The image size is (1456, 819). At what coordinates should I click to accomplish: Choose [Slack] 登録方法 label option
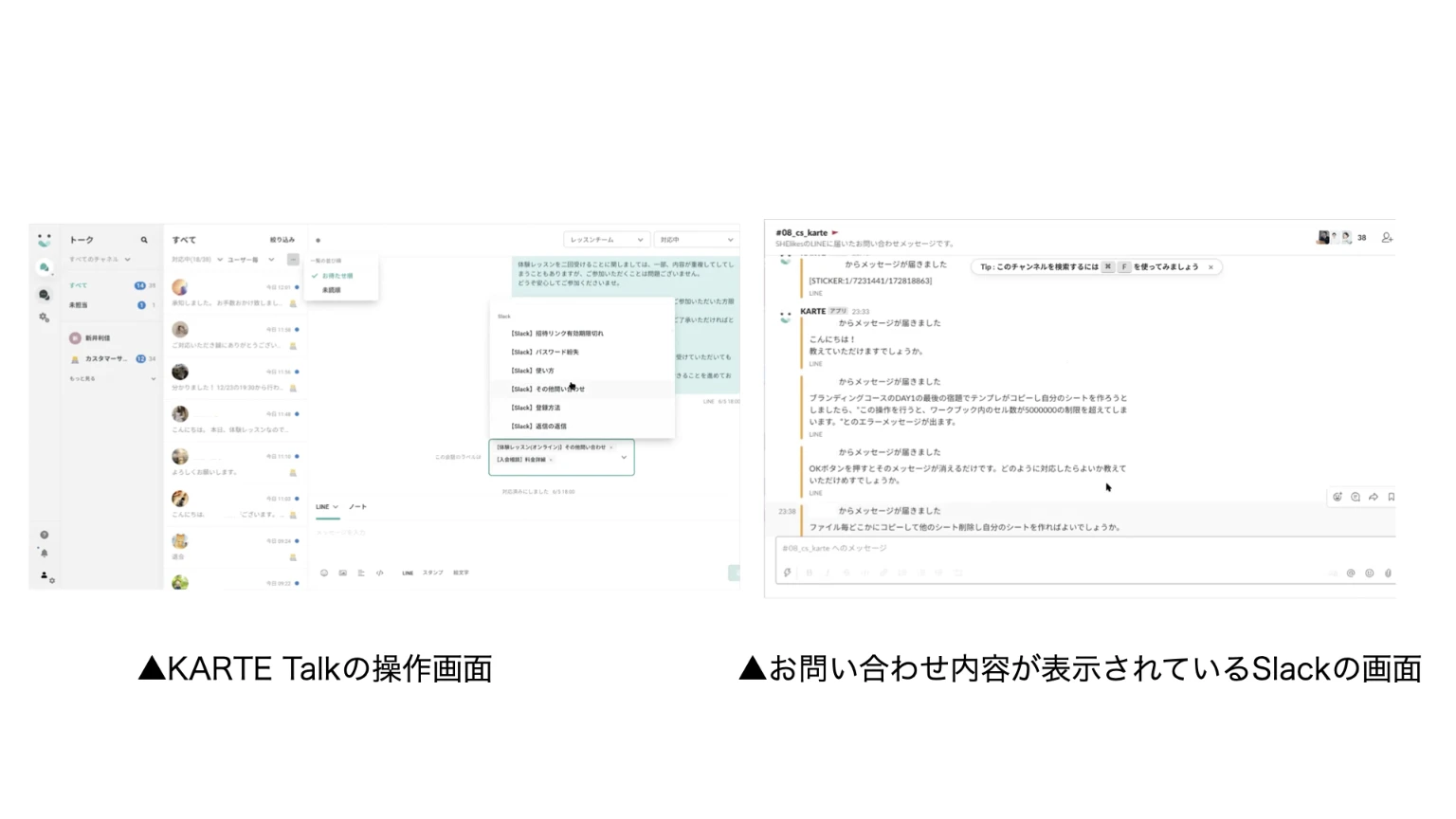[580, 408]
